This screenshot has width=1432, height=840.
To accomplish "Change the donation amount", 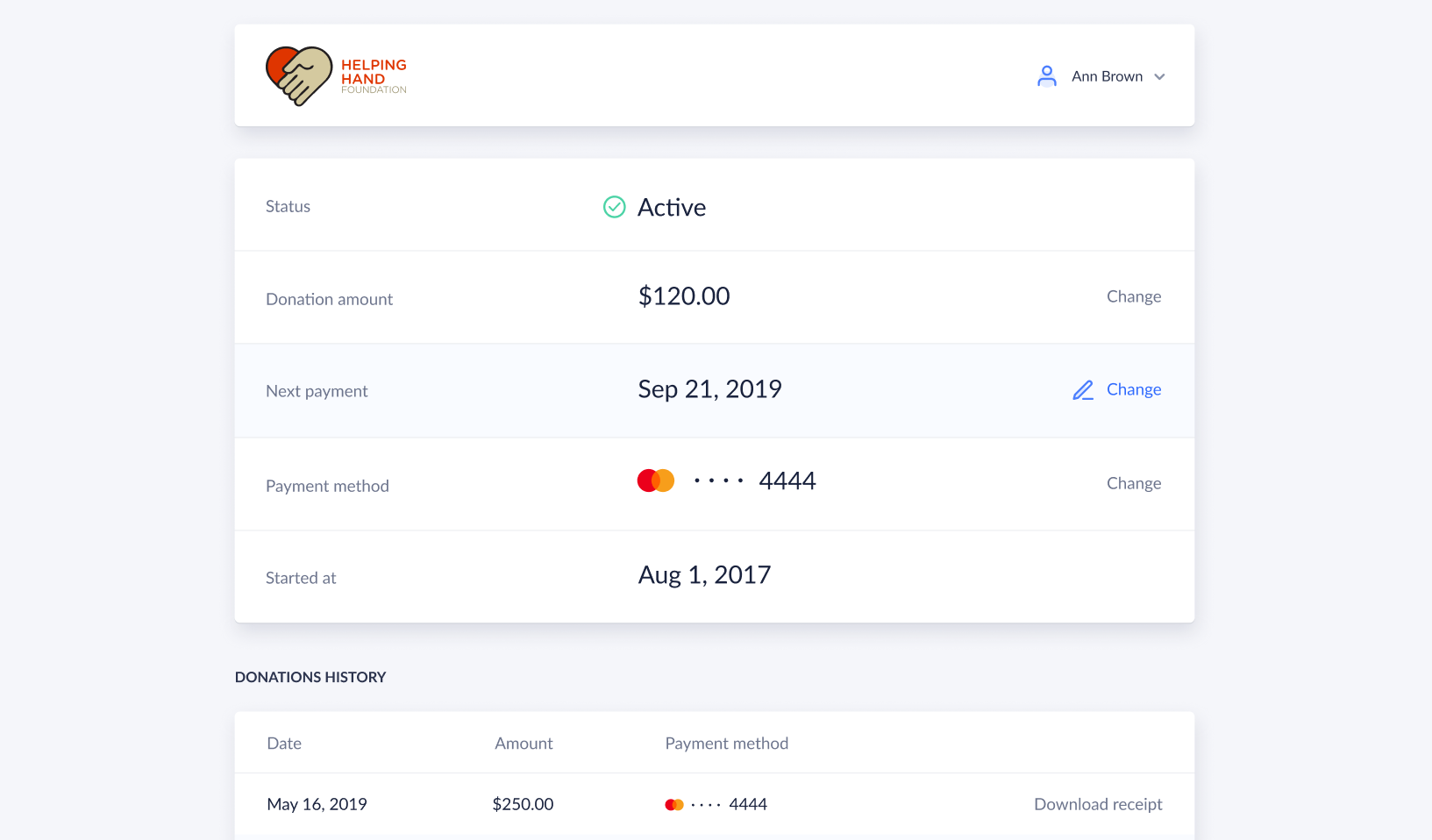I will [1133, 296].
